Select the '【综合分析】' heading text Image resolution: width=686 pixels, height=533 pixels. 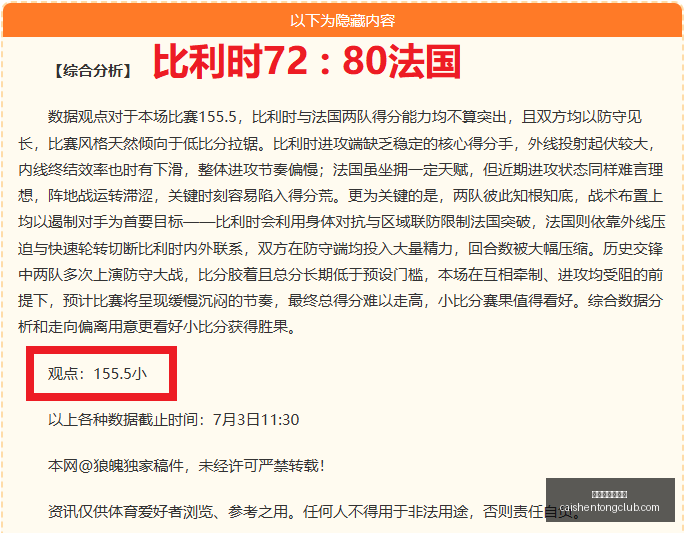click(x=93, y=71)
